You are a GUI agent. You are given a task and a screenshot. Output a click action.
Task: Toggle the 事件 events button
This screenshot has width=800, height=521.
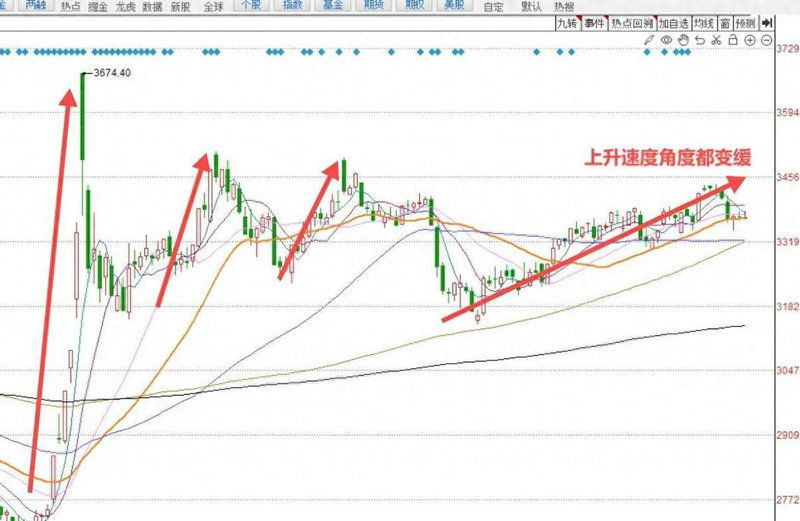point(595,23)
